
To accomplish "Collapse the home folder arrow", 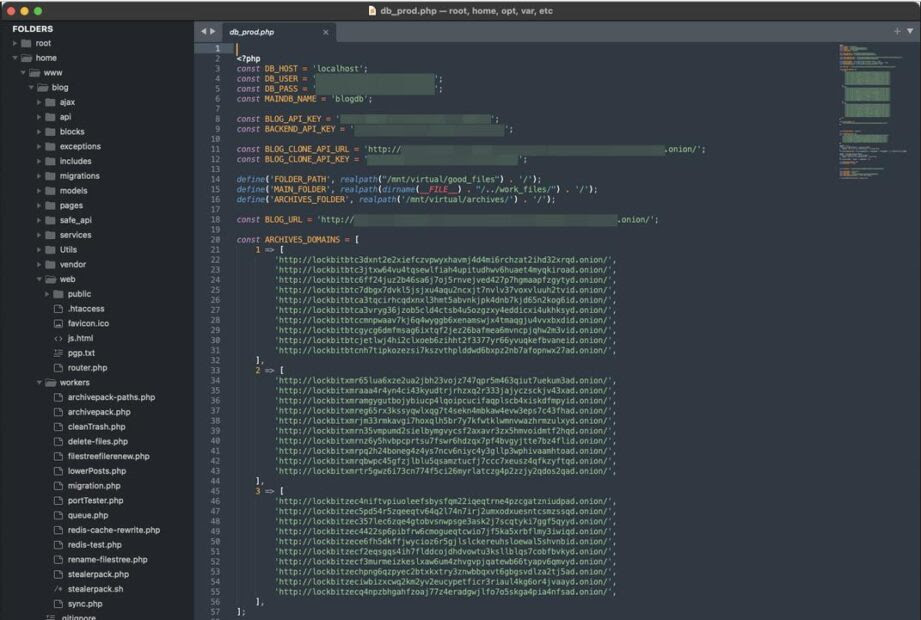I will (x=15, y=58).
